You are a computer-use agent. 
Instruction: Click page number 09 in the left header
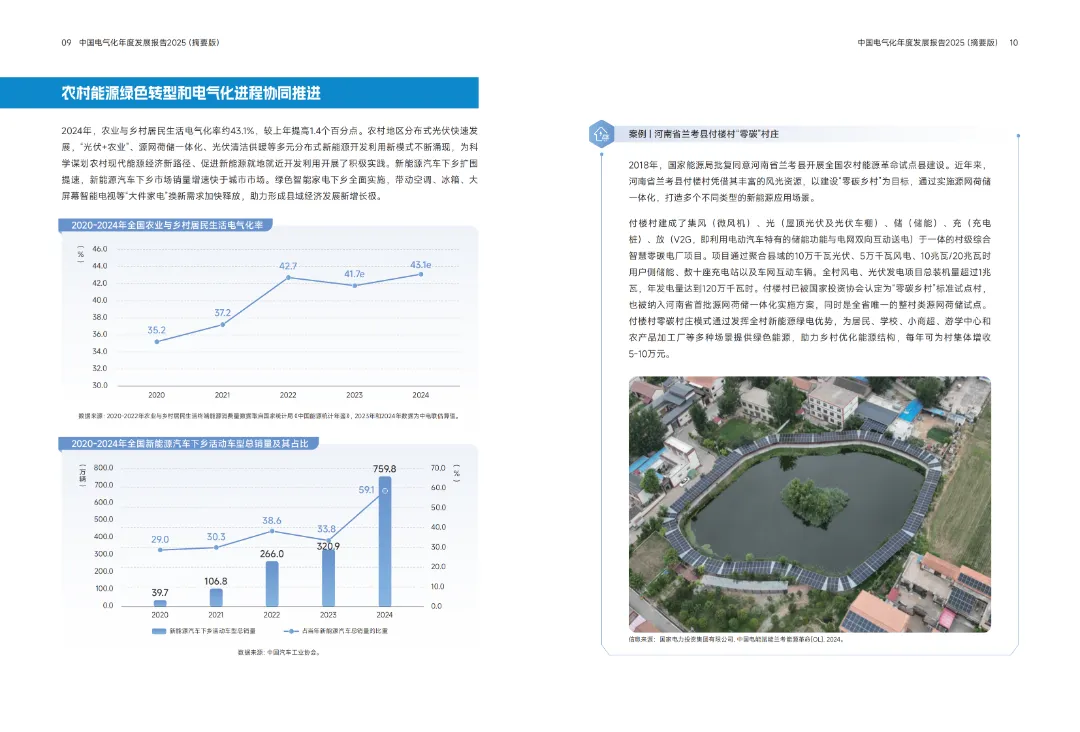(66, 43)
